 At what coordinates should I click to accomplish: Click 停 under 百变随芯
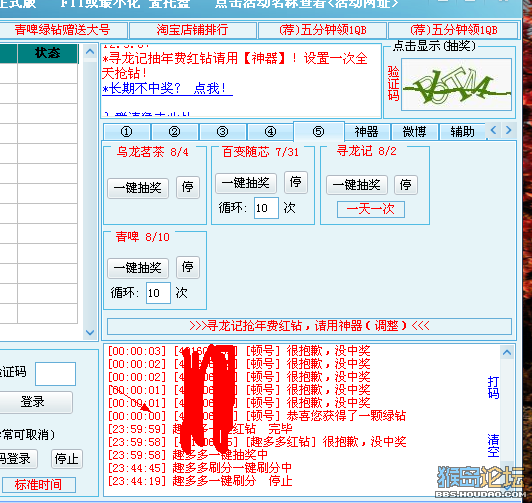[296, 182]
